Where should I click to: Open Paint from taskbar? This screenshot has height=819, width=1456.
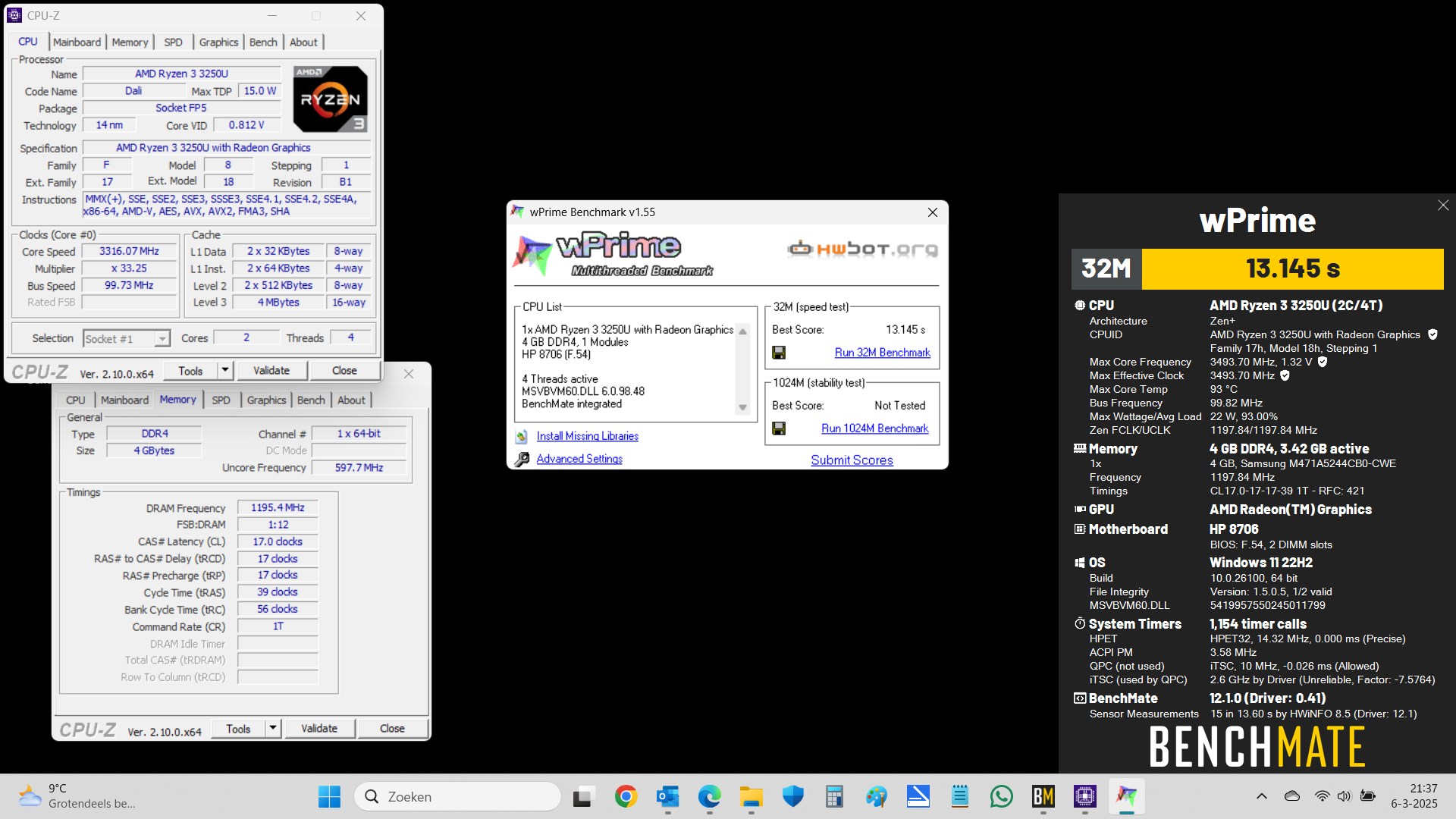876,796
